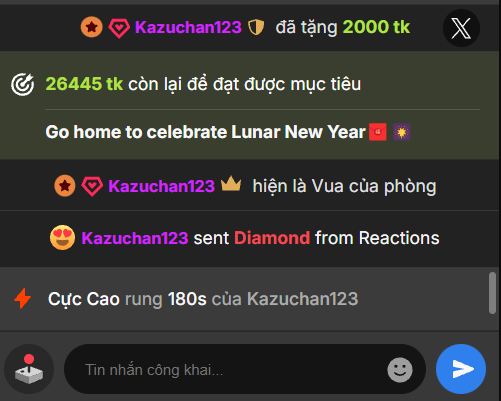Click the chat scrollbar thumb
Image resolution: width=501 pixels, height=401 pixels.
click(492, 293)
